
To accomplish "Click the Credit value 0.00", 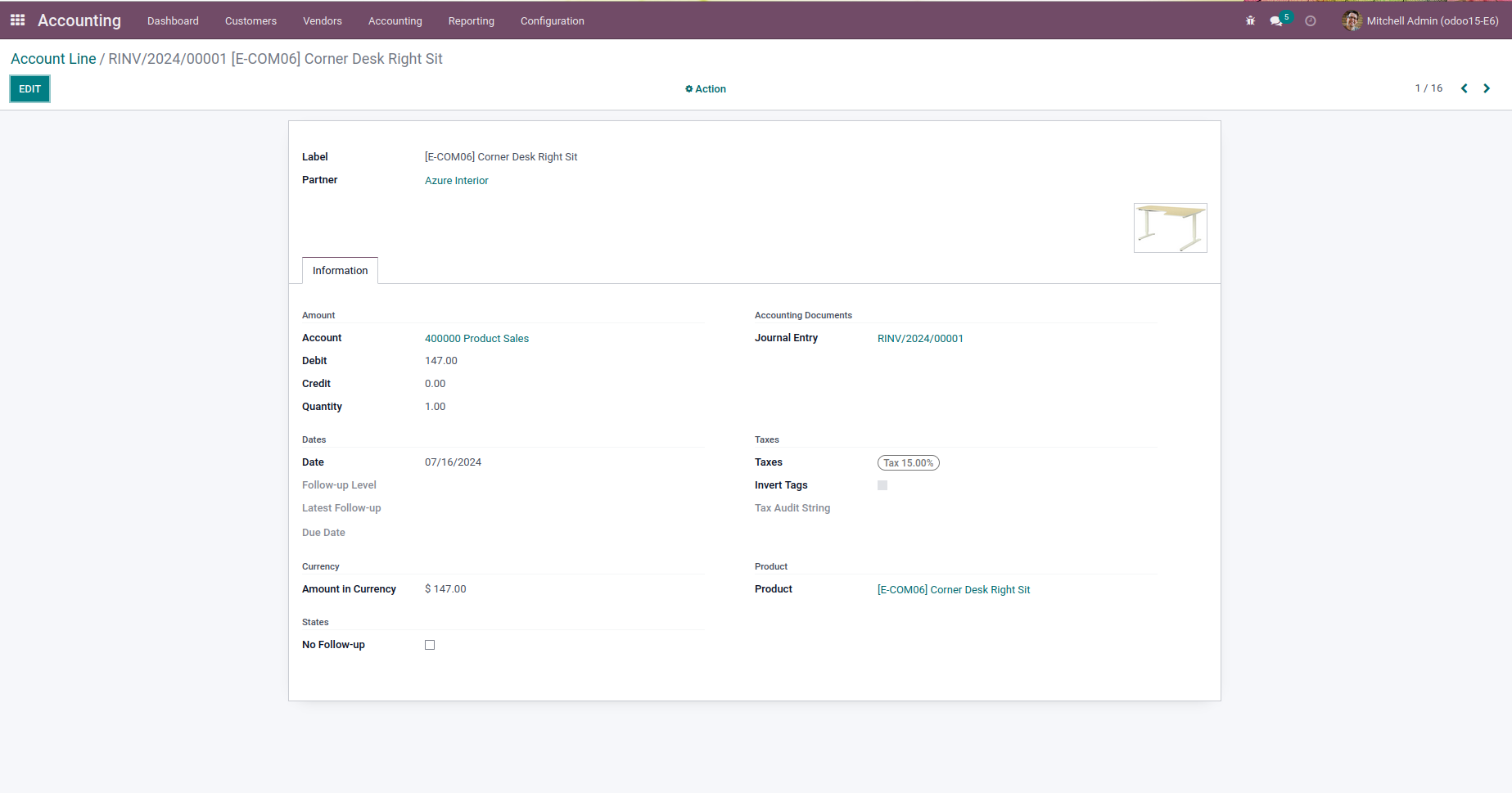I will (x=436, y=384).
